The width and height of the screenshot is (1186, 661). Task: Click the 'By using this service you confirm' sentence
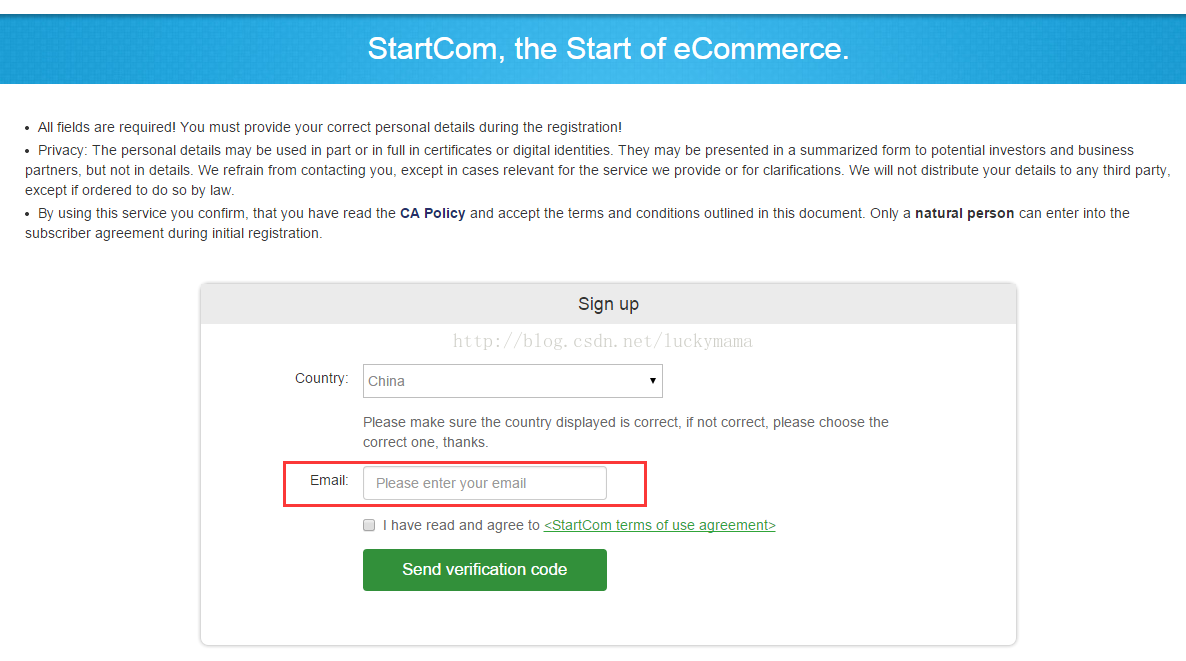141,213
